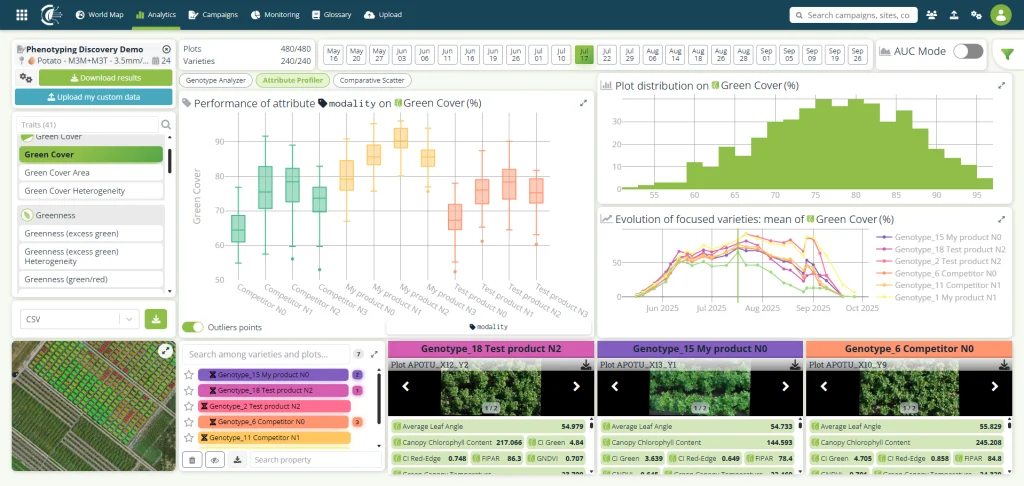Switch to Genotype Analyzer tab
The image size is (1024, 486).
click(216, 81)
